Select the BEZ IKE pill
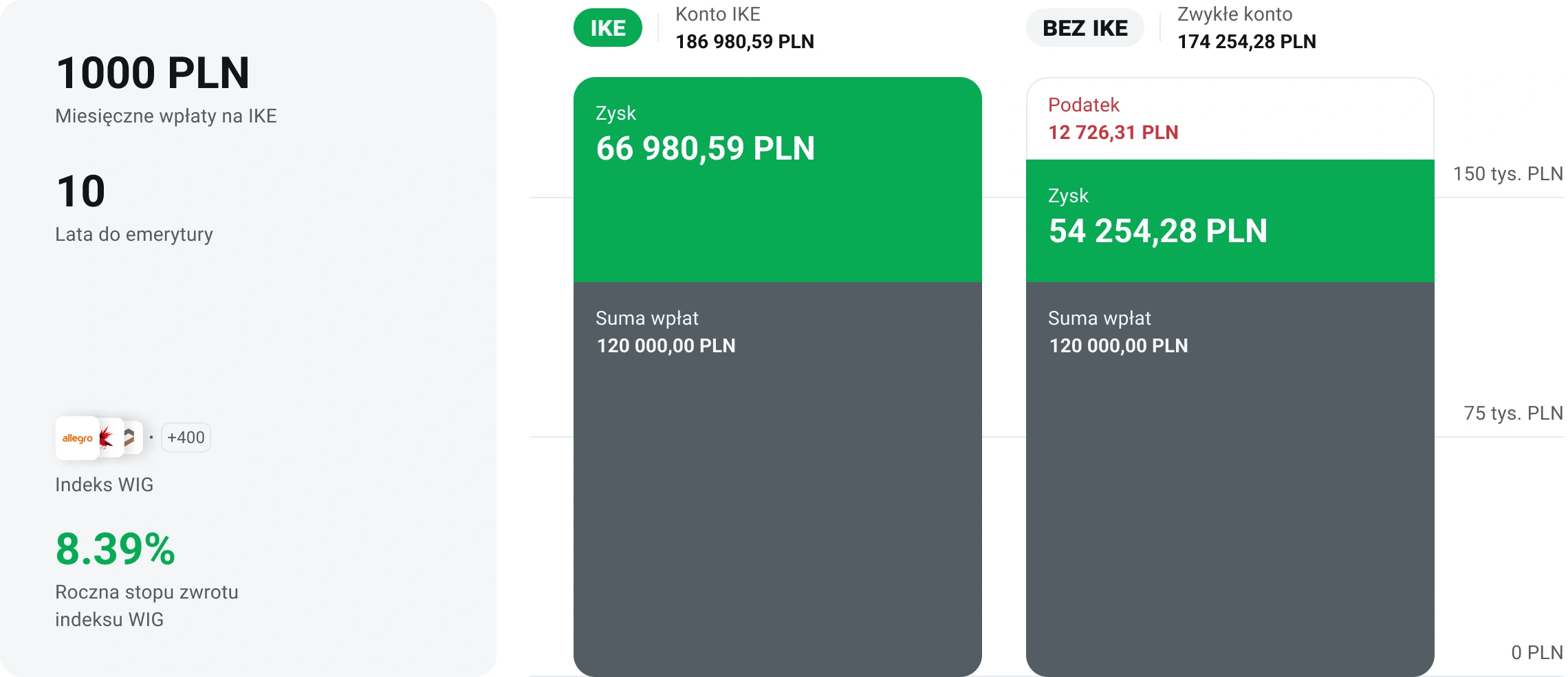The height and width of the screenshot is (677, 1568). pos(1085,28)
